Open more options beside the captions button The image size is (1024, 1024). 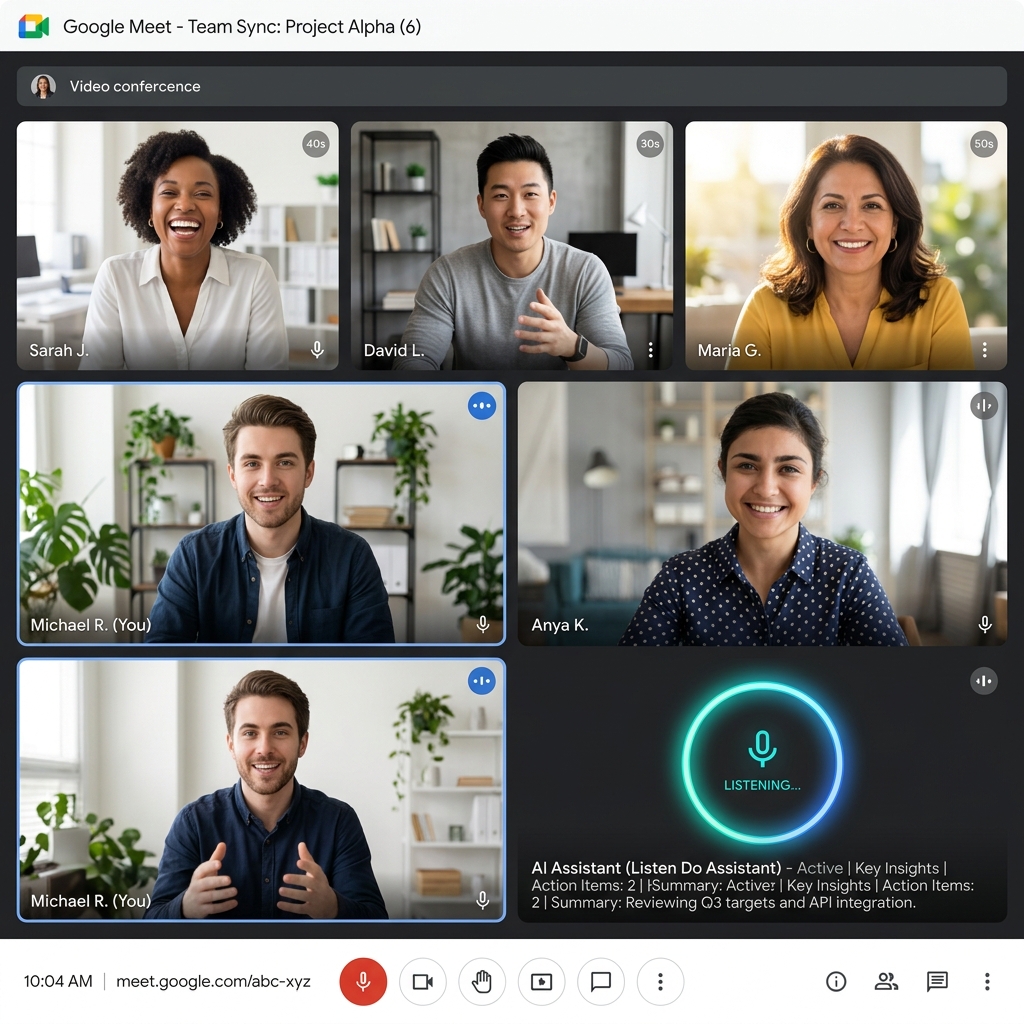pos(660,981)
